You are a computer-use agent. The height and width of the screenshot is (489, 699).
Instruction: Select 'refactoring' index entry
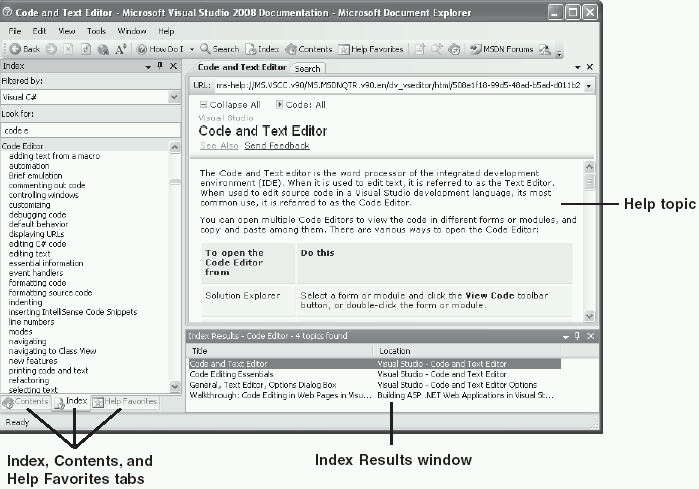click(29, 380)
